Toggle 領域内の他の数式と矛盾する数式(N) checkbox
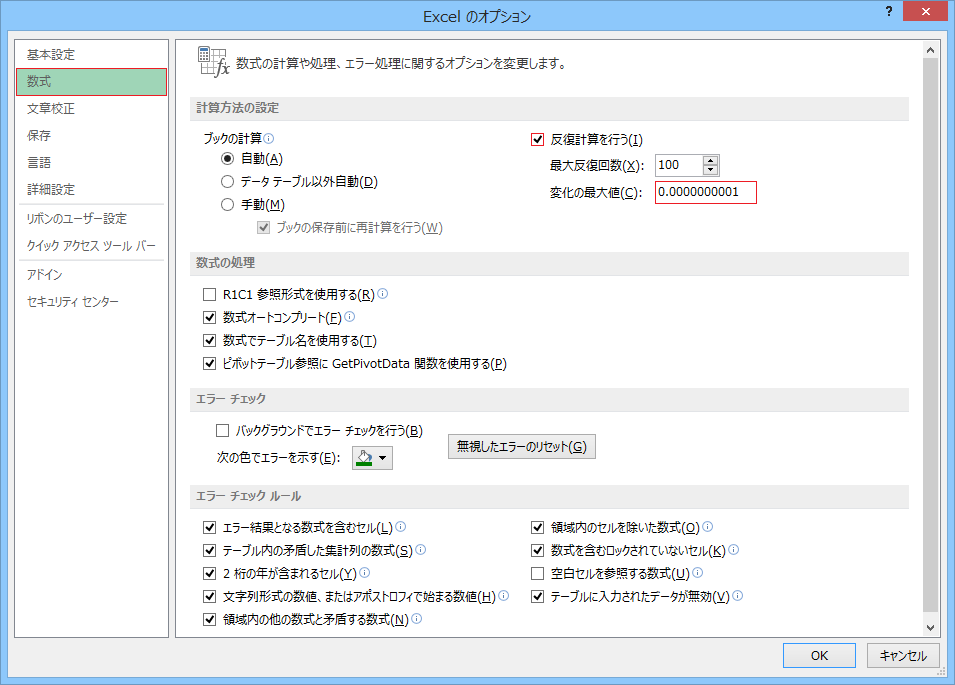This screenshot has height=685, width=955. pos(210,620)
